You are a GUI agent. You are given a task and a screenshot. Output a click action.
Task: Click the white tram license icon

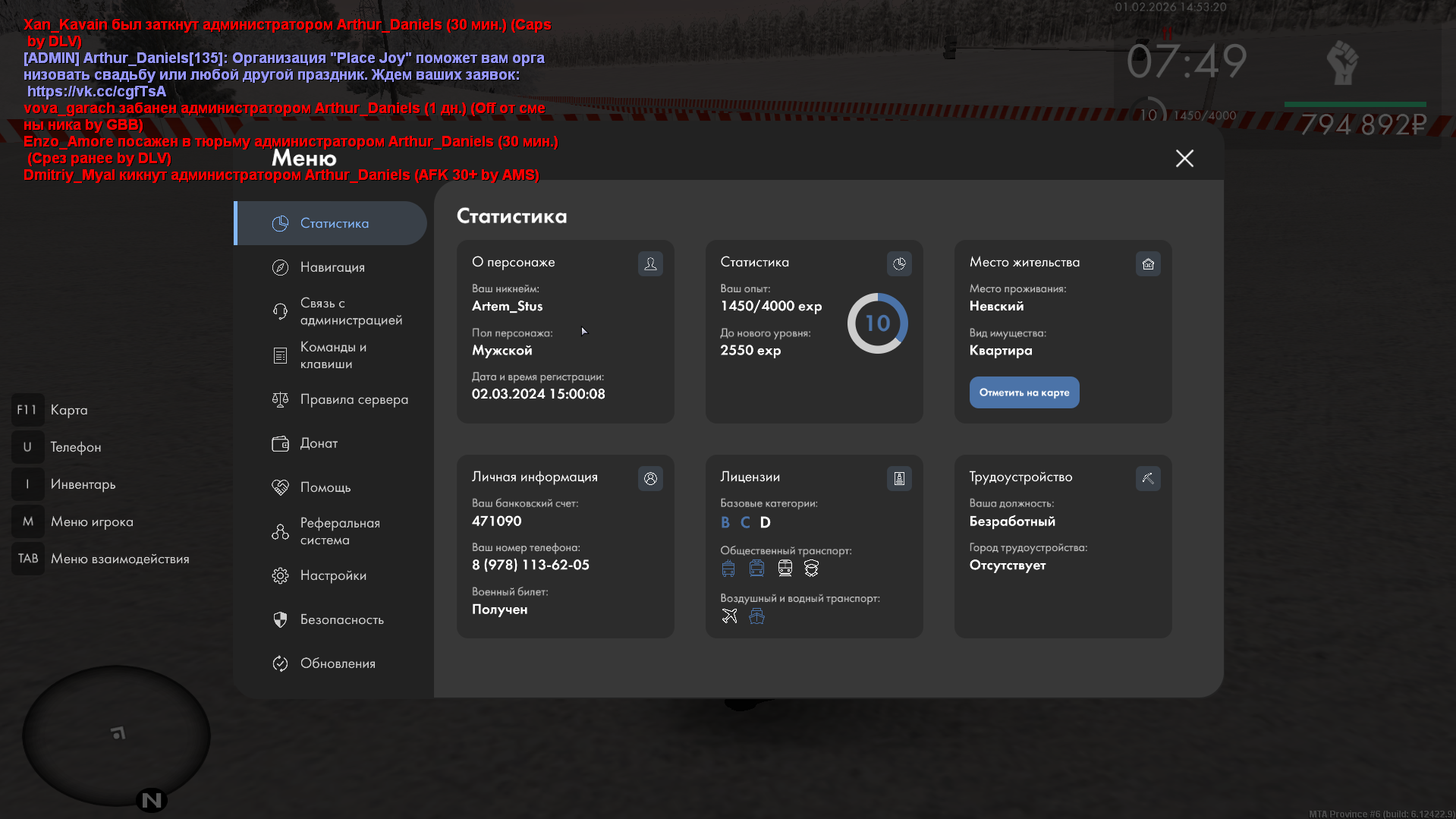point(785,569)
